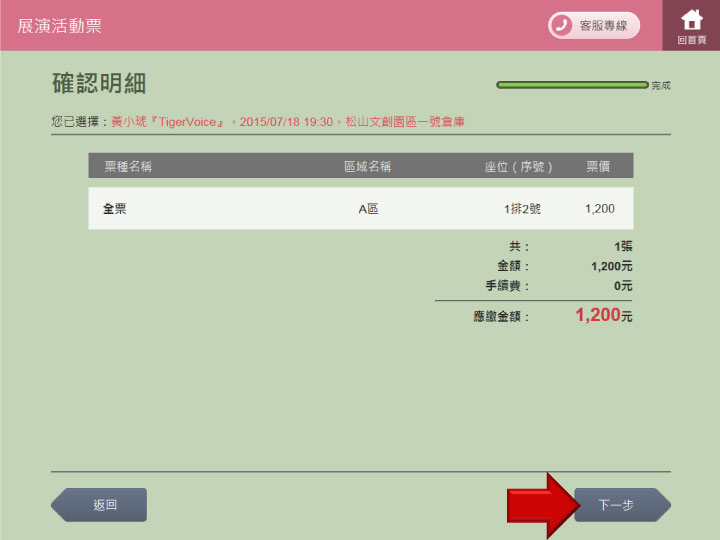Select the 區域名稱 column header

(367, 166)
